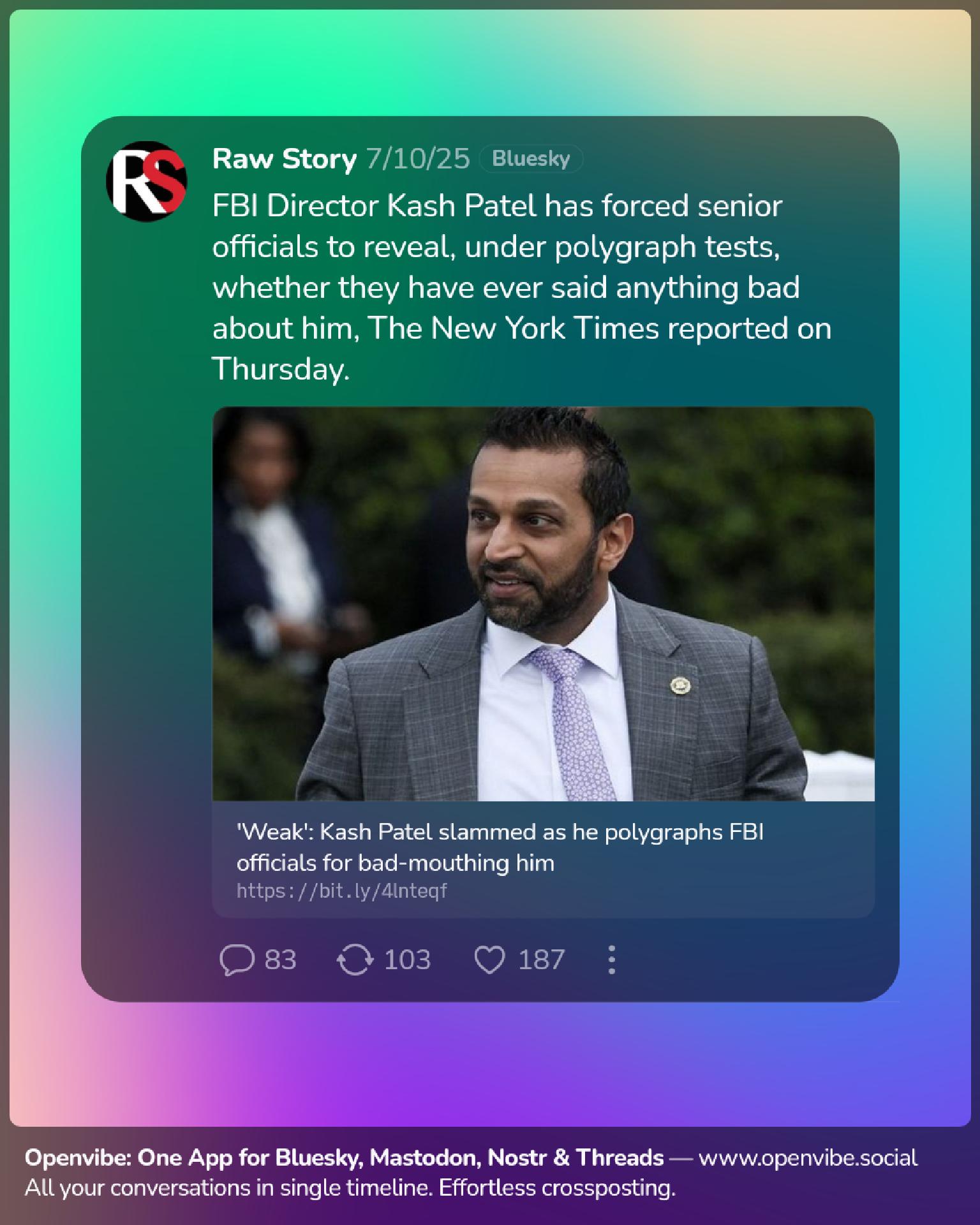This screenshot has width=980, height=1225.
Task: Open the 7/10/25 post date
Action: click(418, 159)
